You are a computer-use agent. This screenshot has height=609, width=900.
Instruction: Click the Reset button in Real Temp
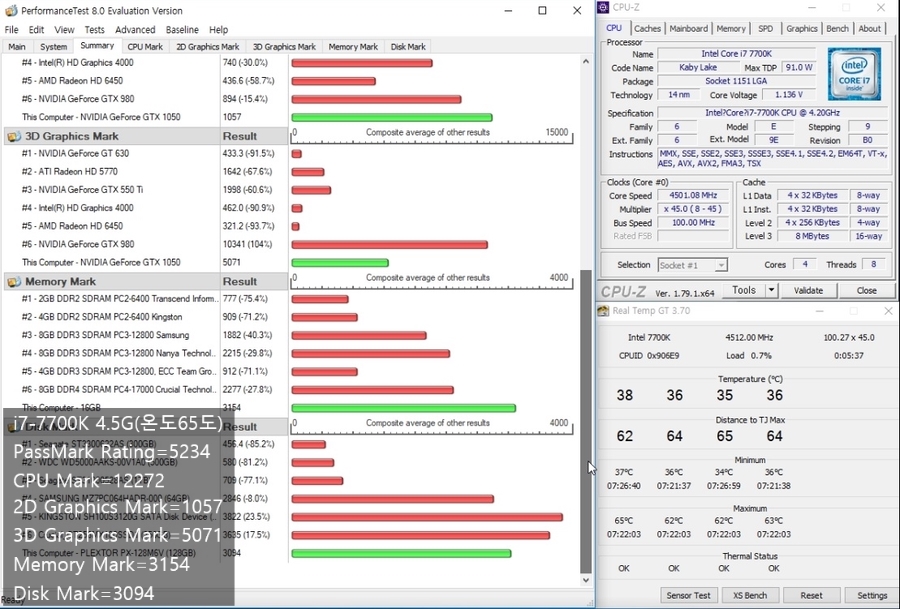tap(811, 595)
